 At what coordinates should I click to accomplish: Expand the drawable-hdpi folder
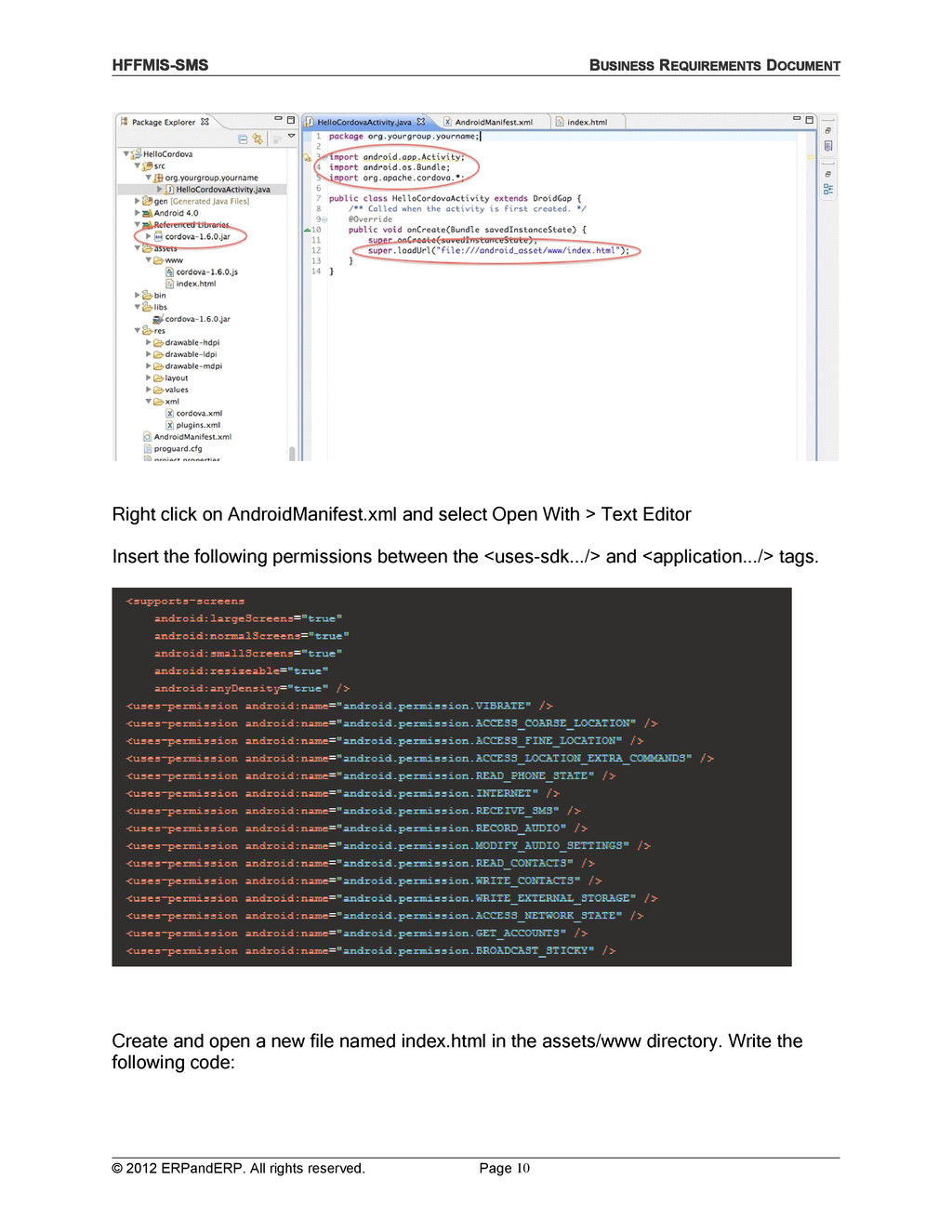point(149,342)
